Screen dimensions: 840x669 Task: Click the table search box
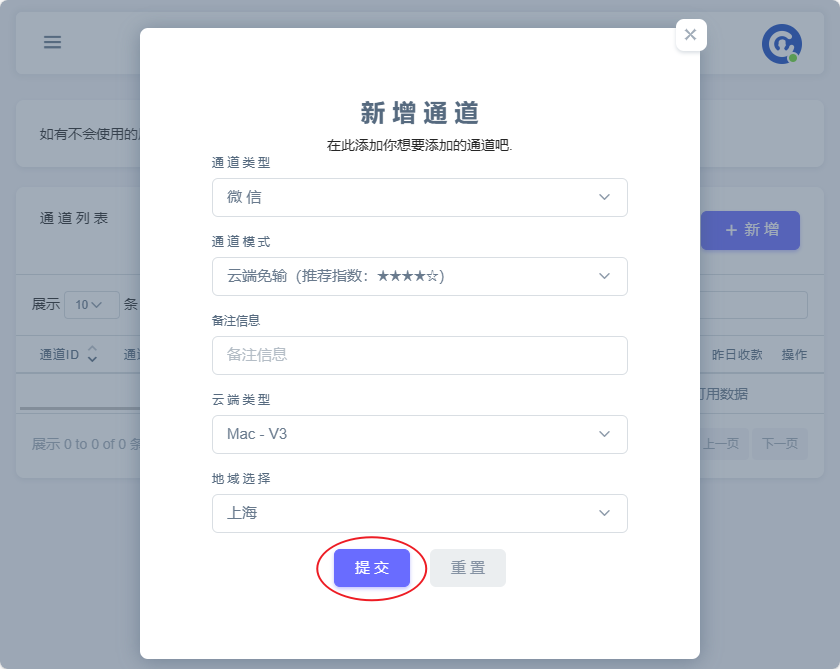point(753,305)
